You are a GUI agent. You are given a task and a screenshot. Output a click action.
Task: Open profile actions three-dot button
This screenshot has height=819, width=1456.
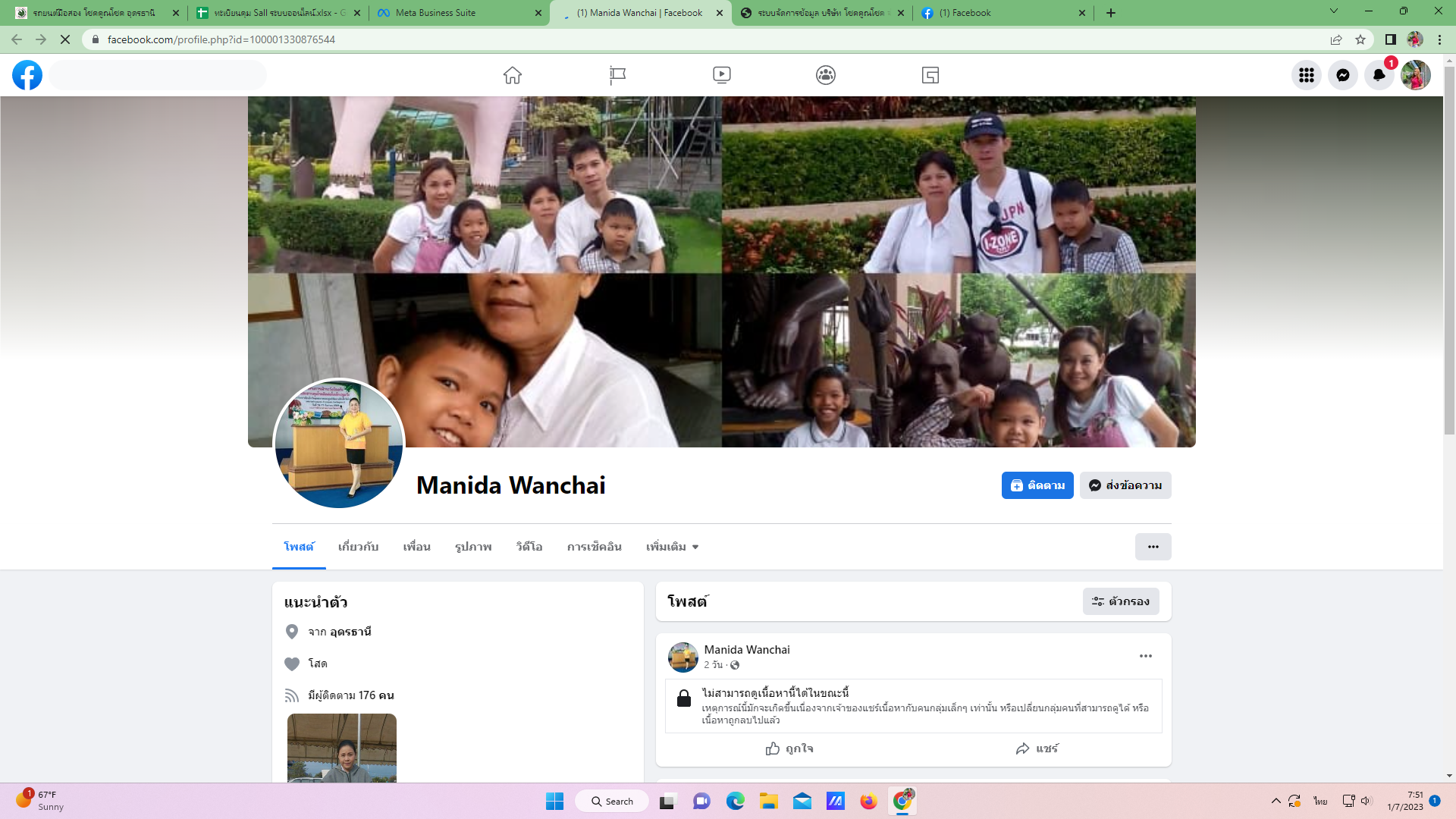pos(1153,547)
